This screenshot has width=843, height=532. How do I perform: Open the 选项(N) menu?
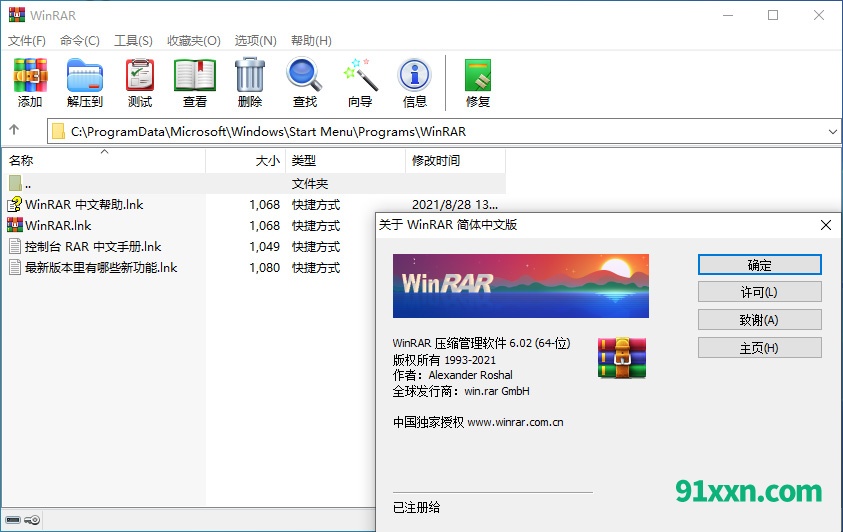tap(255, 41)
